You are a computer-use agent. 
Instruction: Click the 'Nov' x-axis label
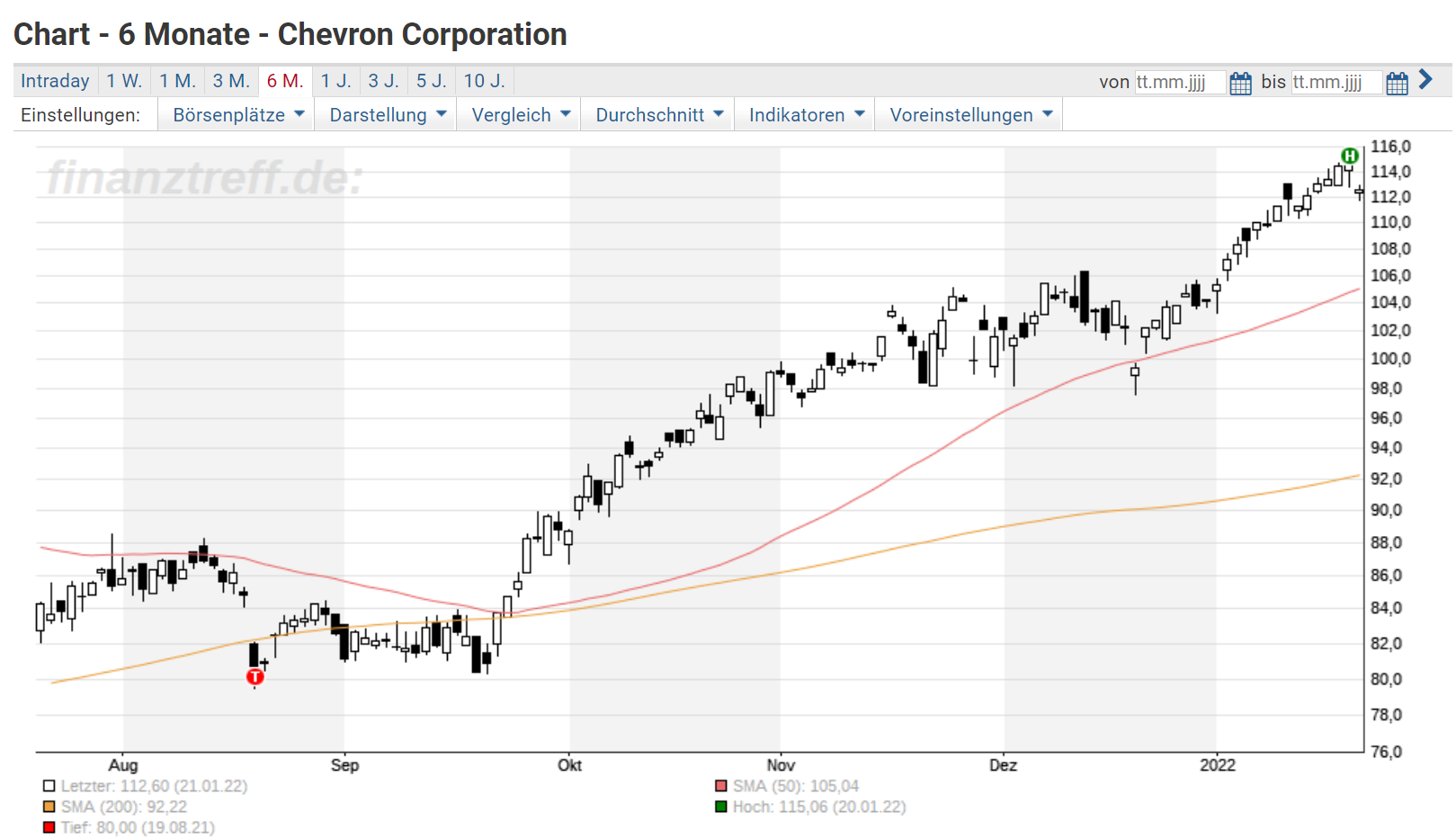pyautogui.click(x=781, y=765)
